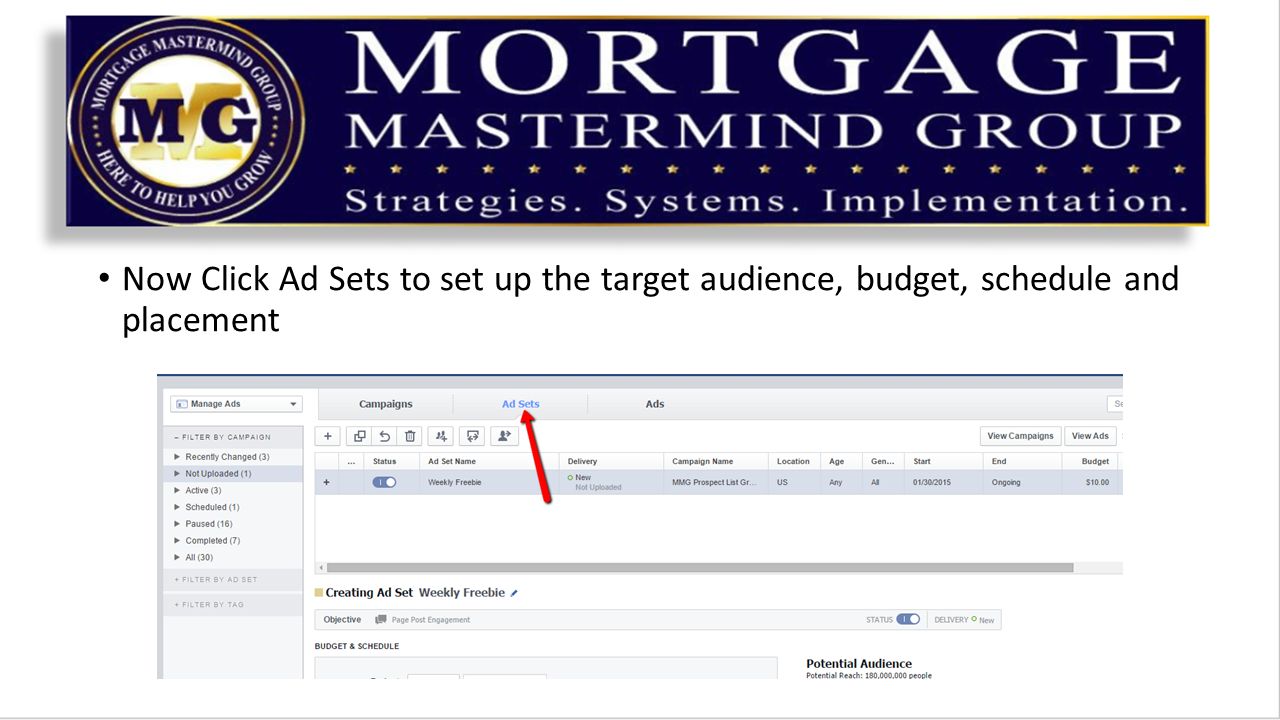
Task: Open the Manage Ads dropdown
Action: (x=236, y=404)
